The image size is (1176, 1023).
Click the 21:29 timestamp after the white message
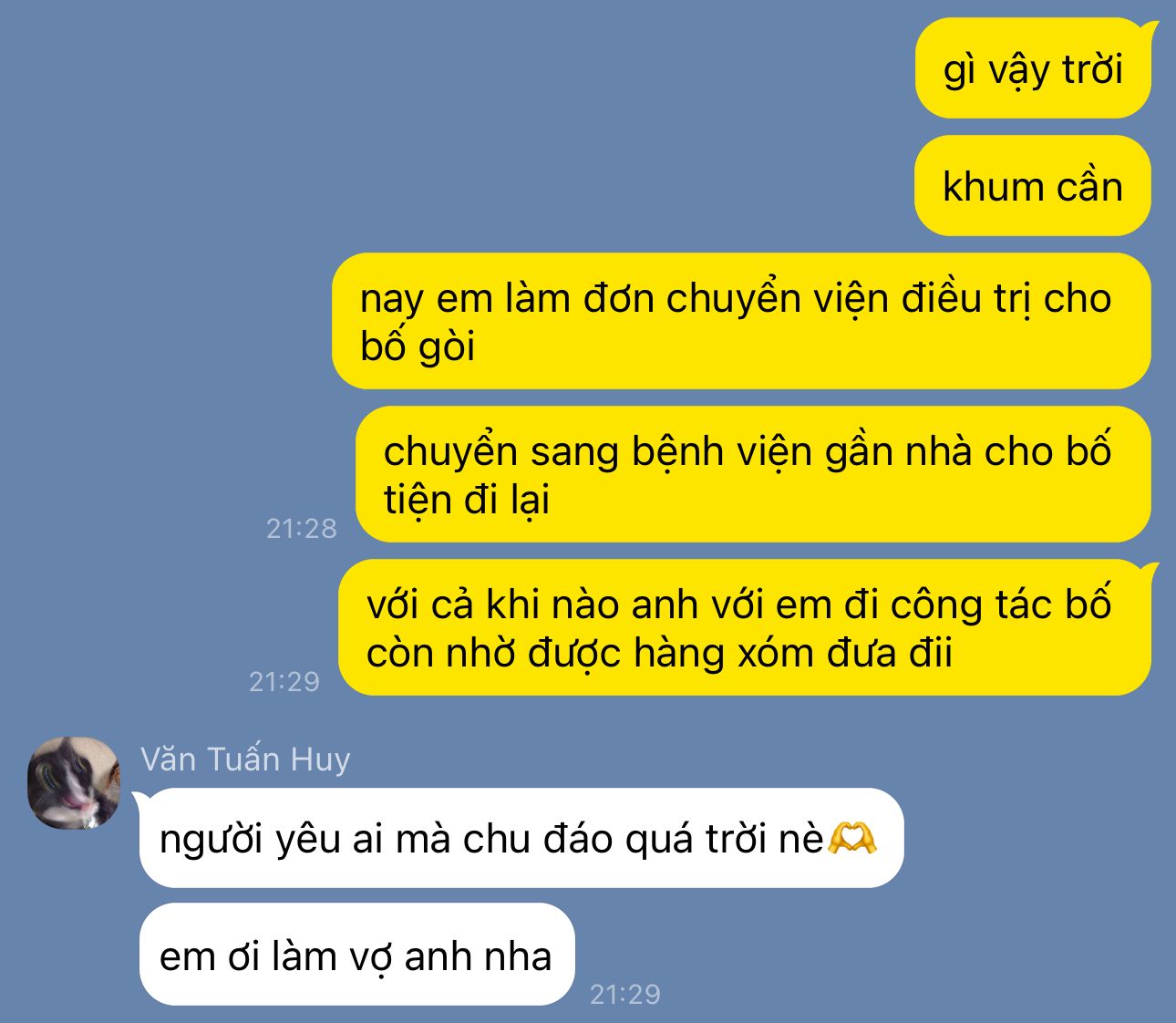[x=625, y=994]
